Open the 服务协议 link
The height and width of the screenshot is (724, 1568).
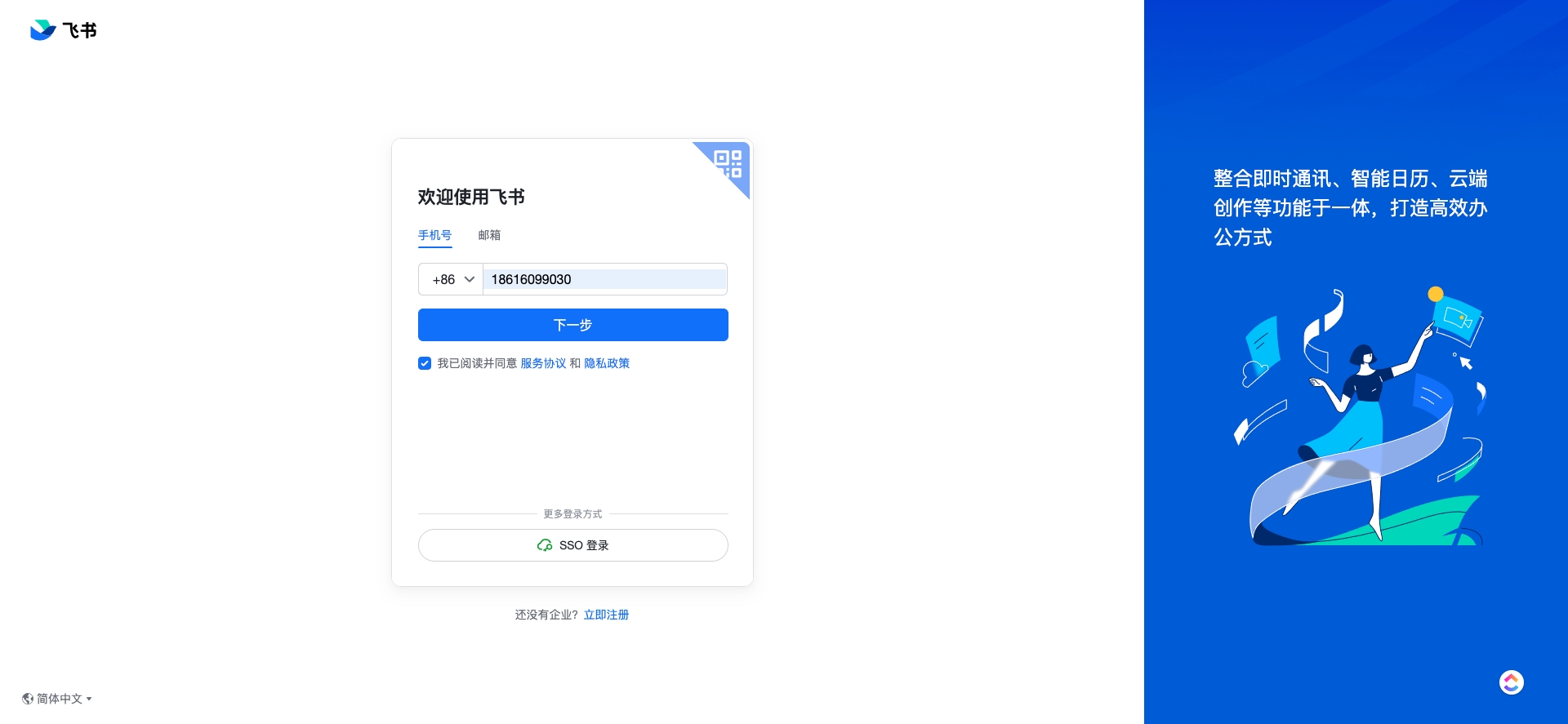543,363
